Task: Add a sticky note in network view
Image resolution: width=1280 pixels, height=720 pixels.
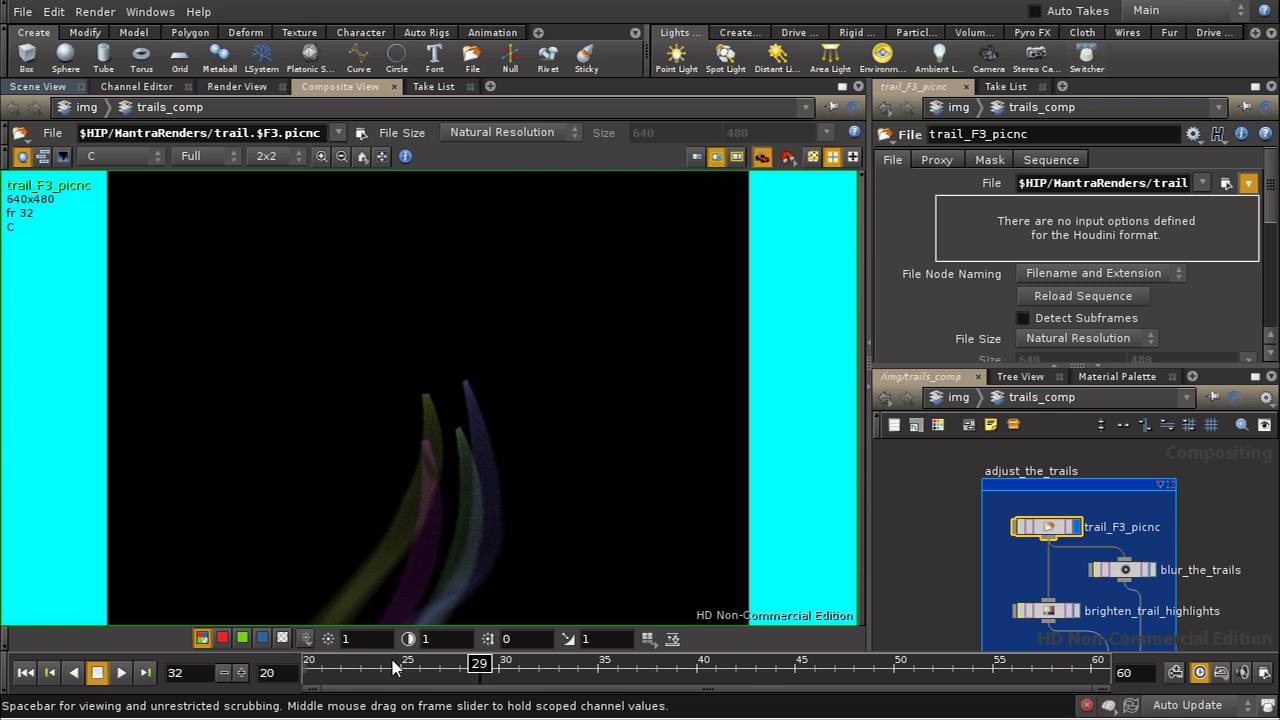Action: tap(991, 425)
